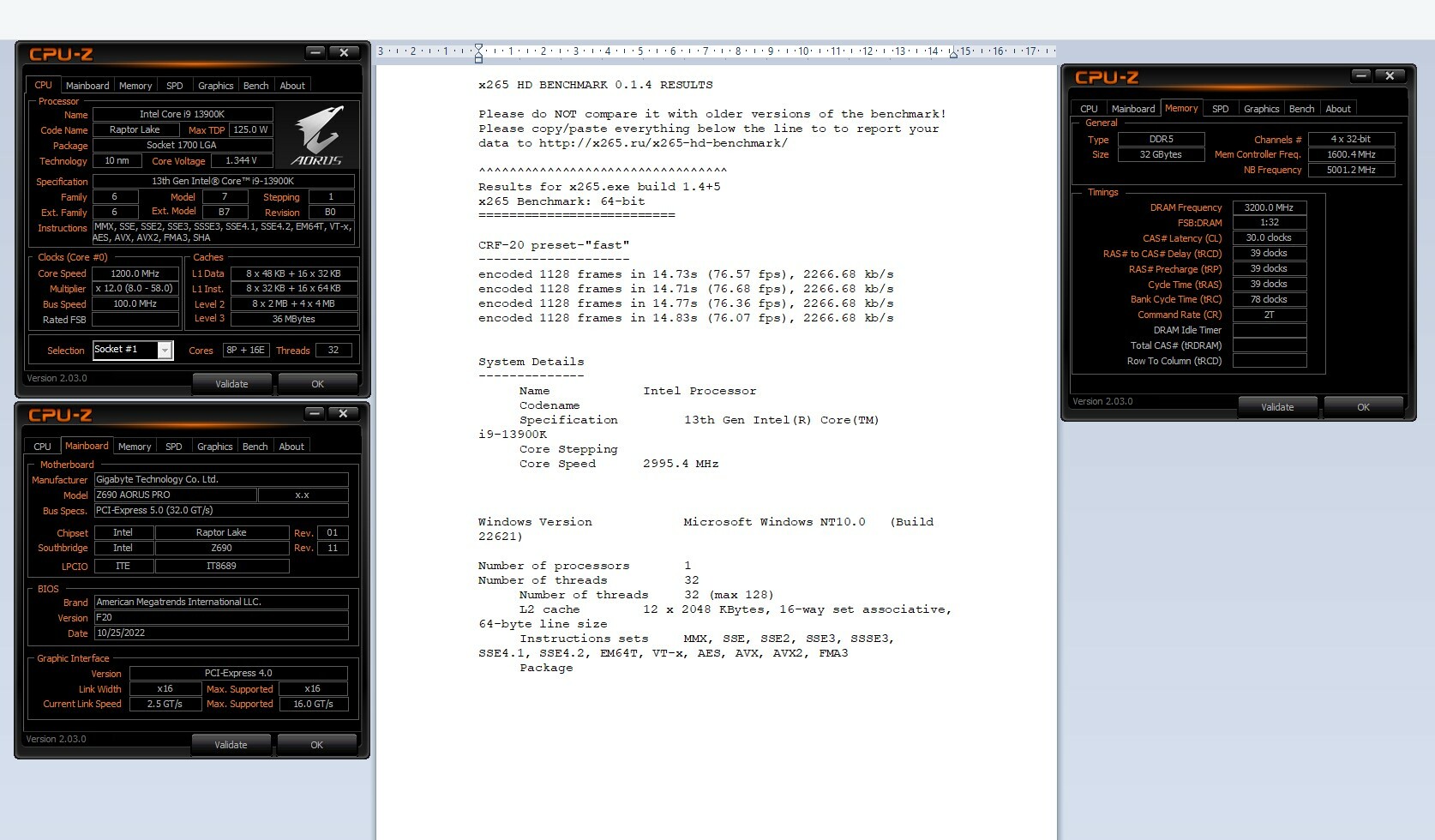
Task: Click the 32 GBytes memory size field
Action: tap(1161, 154)
